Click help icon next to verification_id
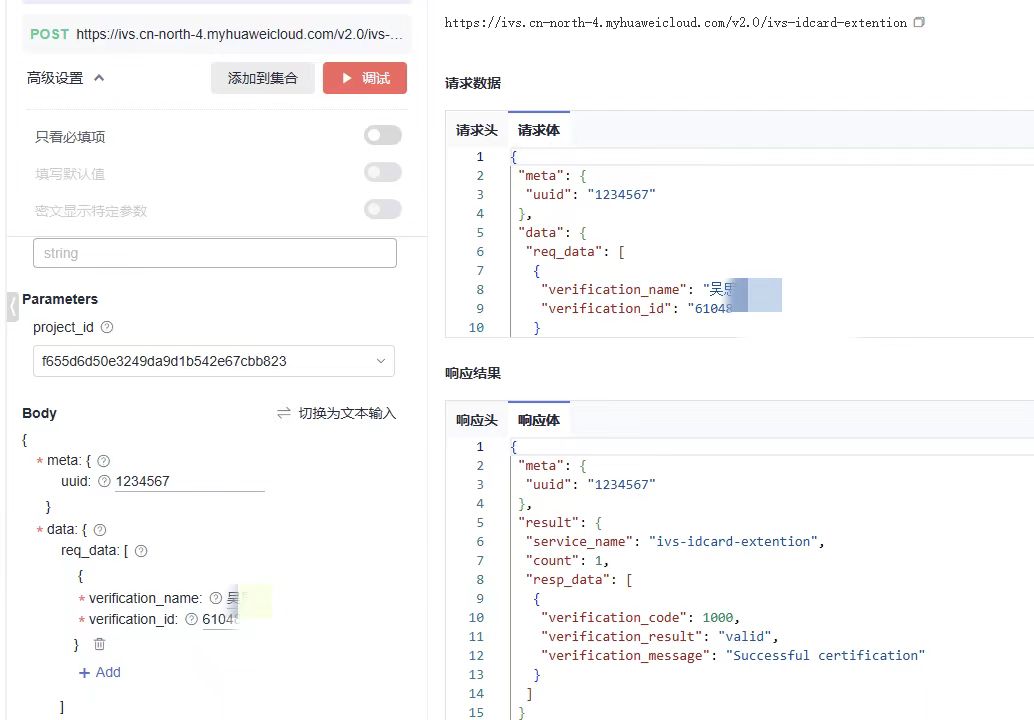The height and width of the screenshot is (720, 1034). (x=191, y=619)
